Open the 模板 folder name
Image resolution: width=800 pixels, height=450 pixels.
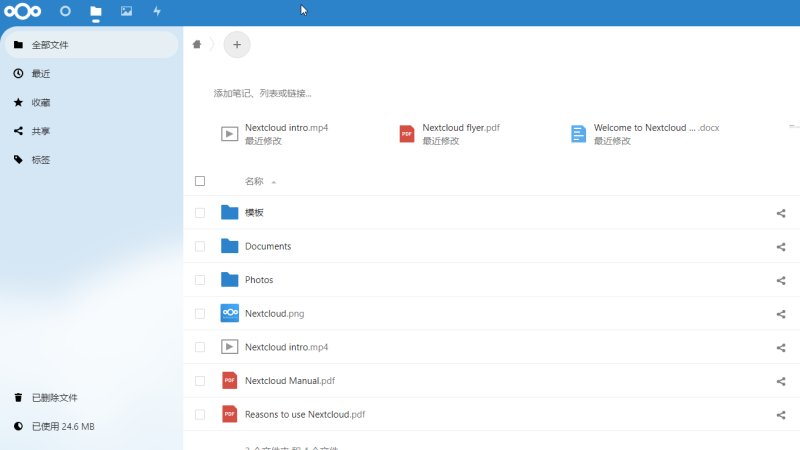(254, 213)
